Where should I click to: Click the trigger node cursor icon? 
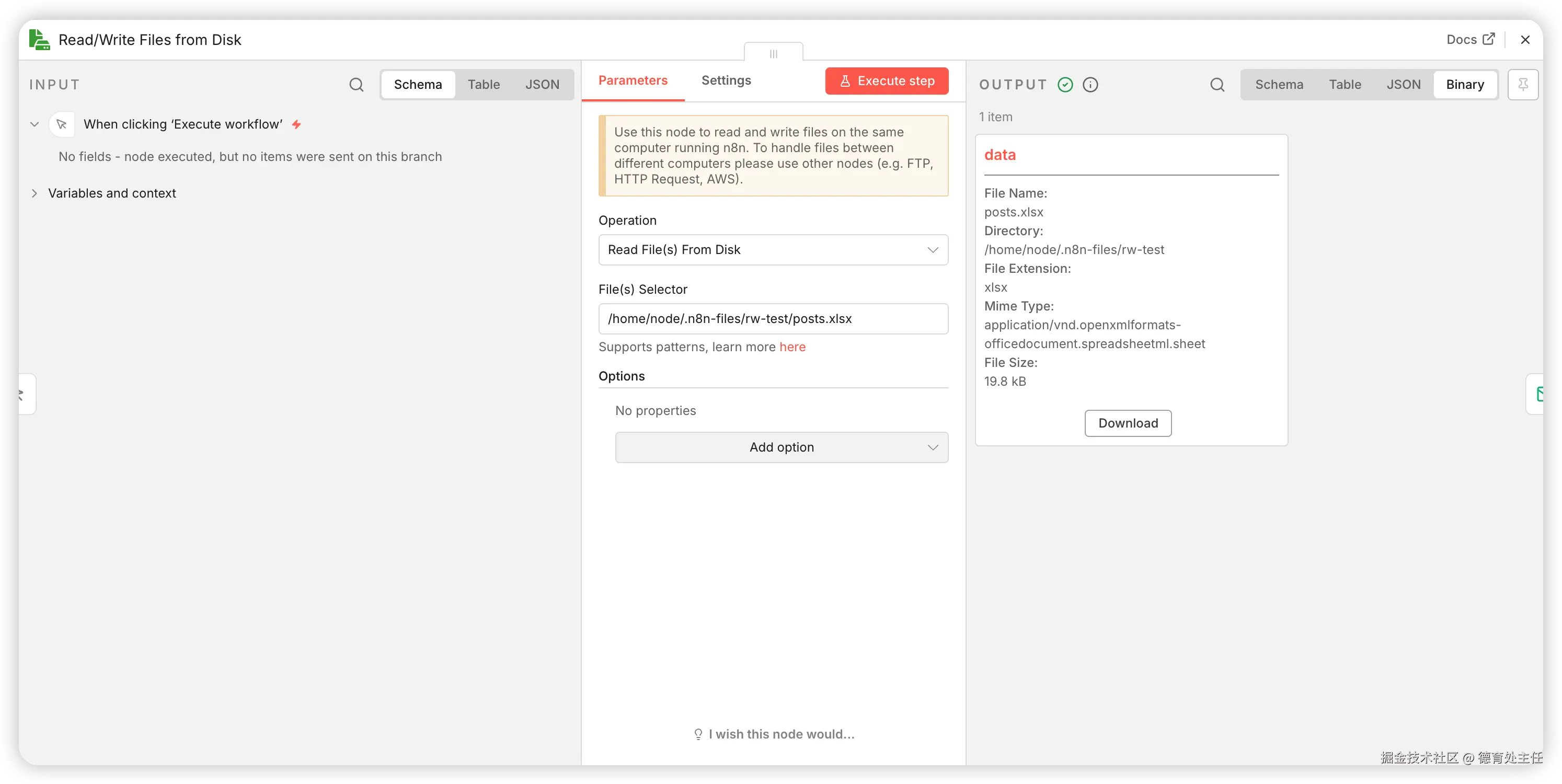62,124
